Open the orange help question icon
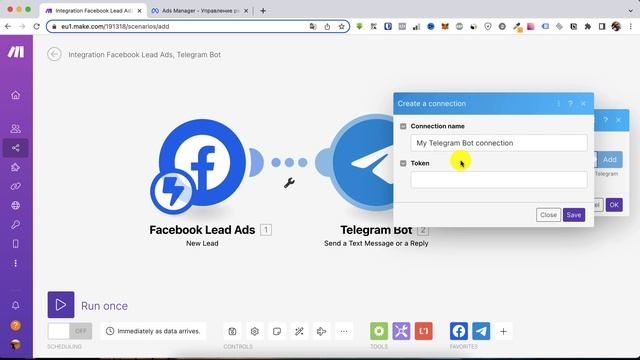Screen dimensions: 640x360 pos(16,325)
